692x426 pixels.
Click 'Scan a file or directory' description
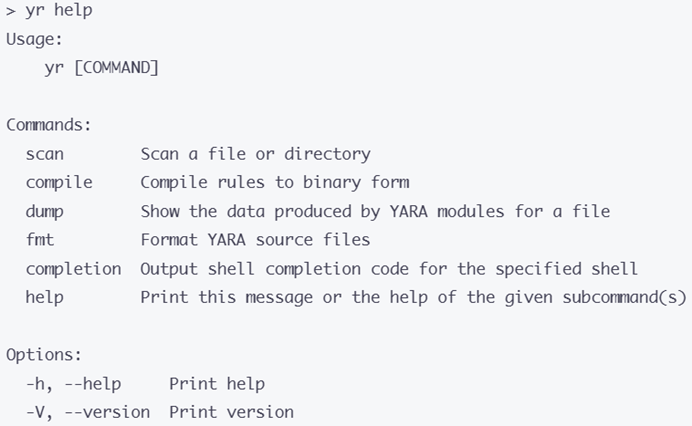pos(255,155)
